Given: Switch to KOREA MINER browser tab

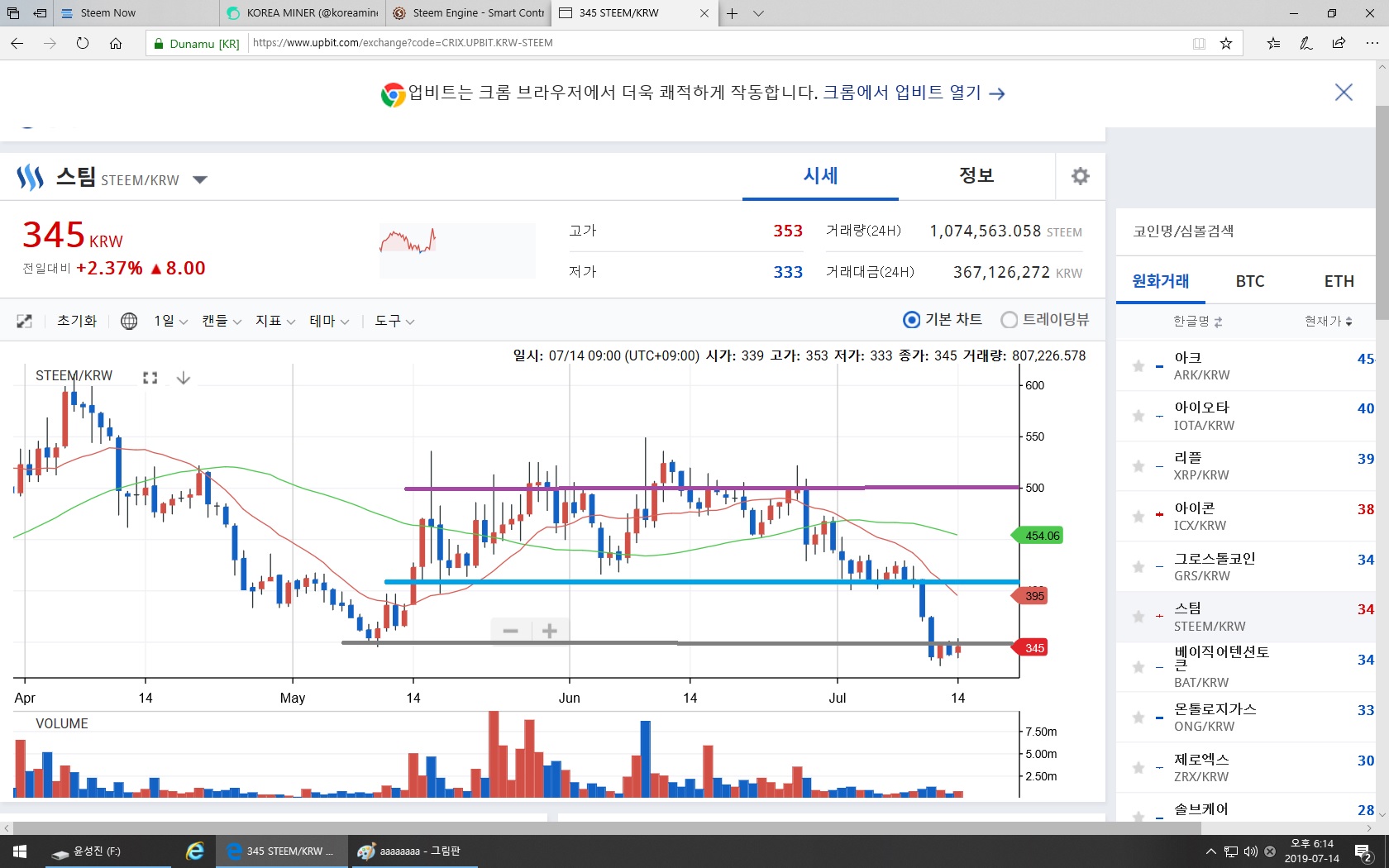Looking at the screenshot, I should tap(303, 13).
